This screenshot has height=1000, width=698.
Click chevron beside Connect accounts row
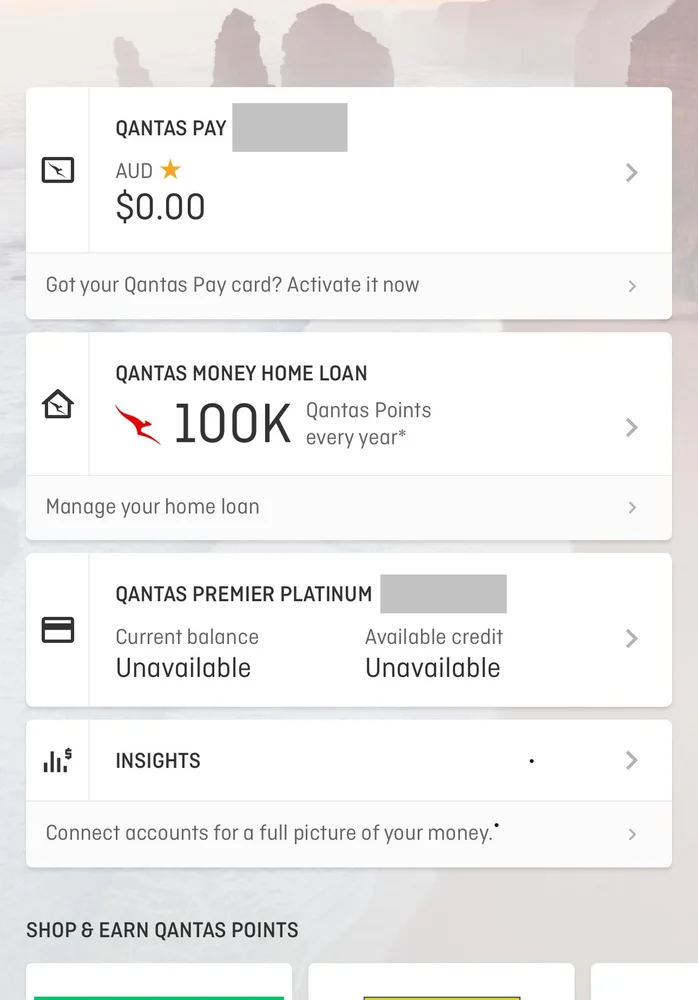pos(632,834)
